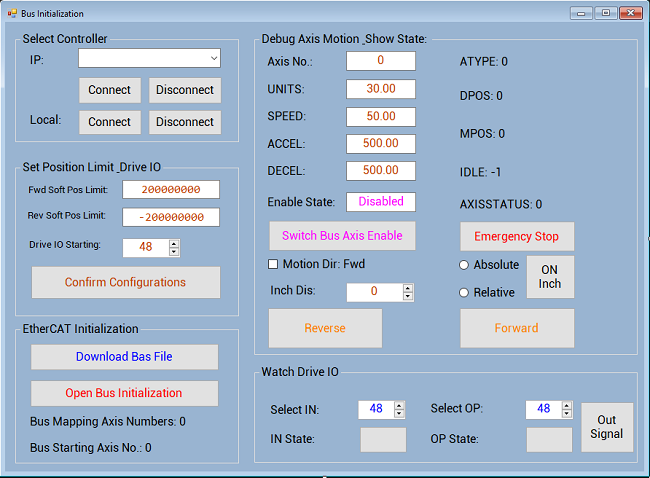Edit the UNITS value field
The width and height of the screenshot is (650, 478).
tap(381, 89)
